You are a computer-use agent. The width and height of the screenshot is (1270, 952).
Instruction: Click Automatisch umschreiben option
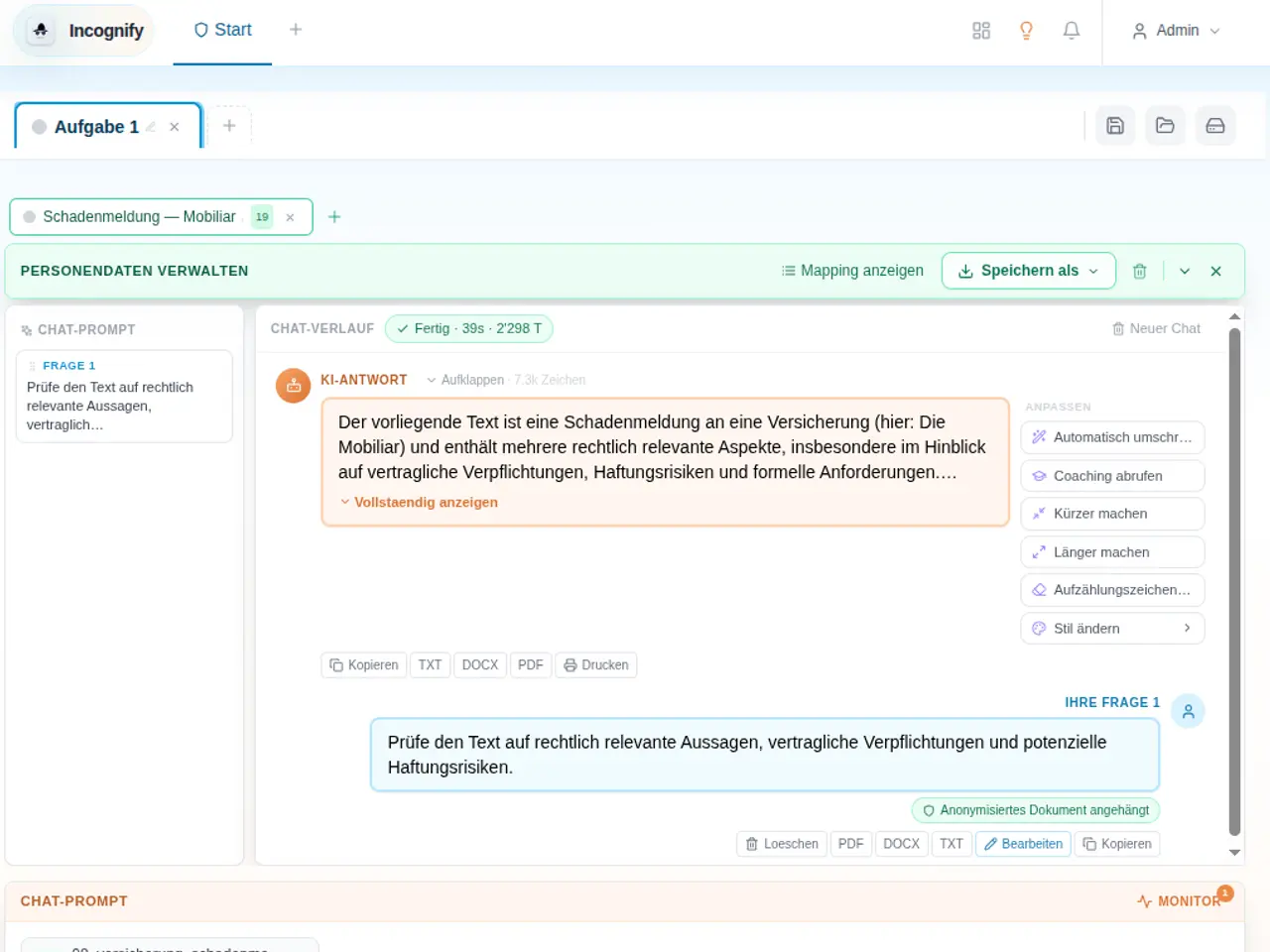tap(1112, 437)
